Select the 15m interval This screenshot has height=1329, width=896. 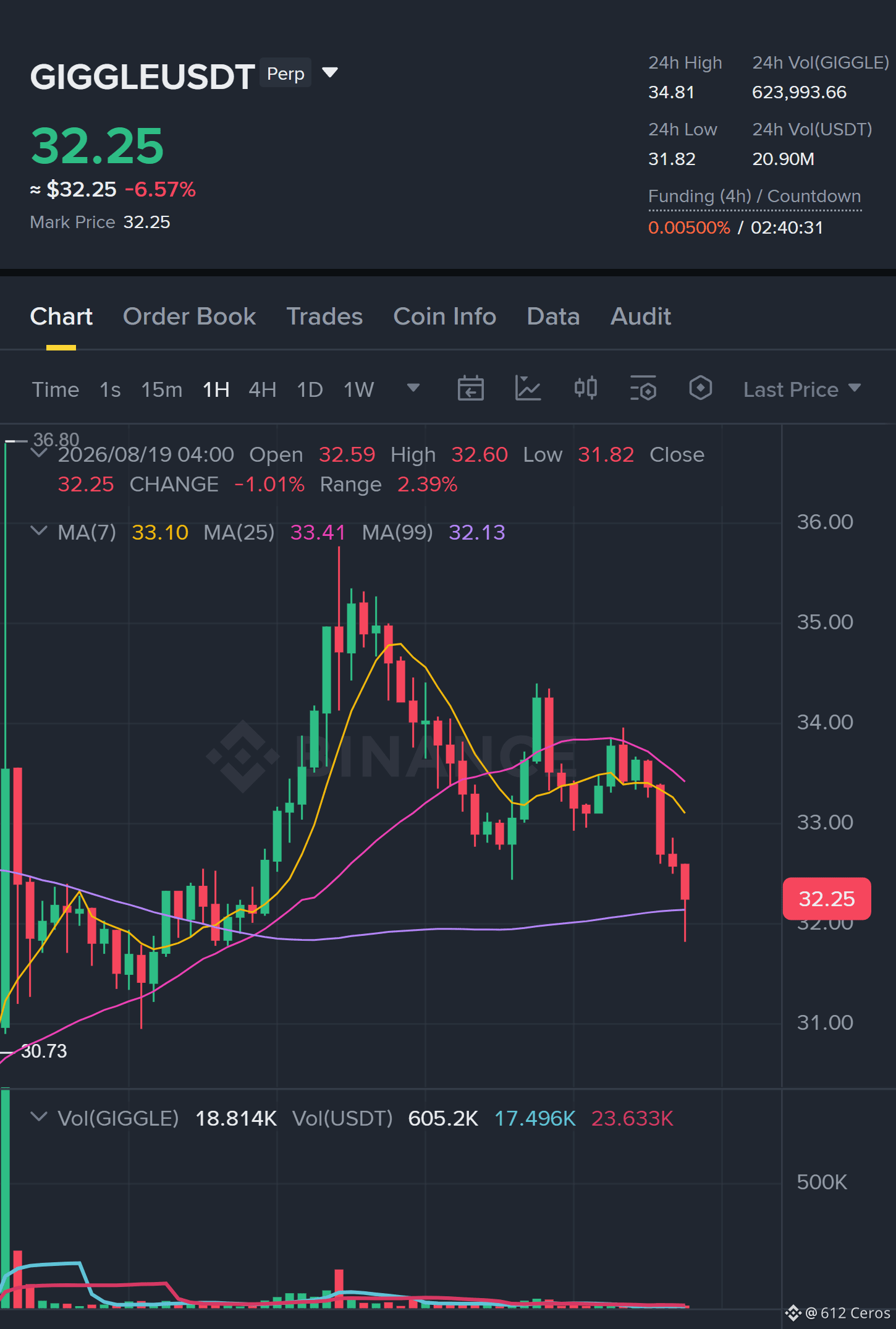(162, 389)
